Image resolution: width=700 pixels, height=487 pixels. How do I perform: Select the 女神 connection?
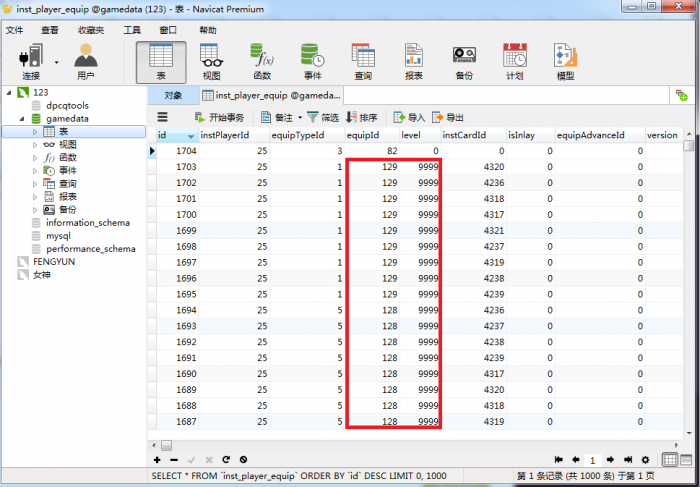pos(42,275)
